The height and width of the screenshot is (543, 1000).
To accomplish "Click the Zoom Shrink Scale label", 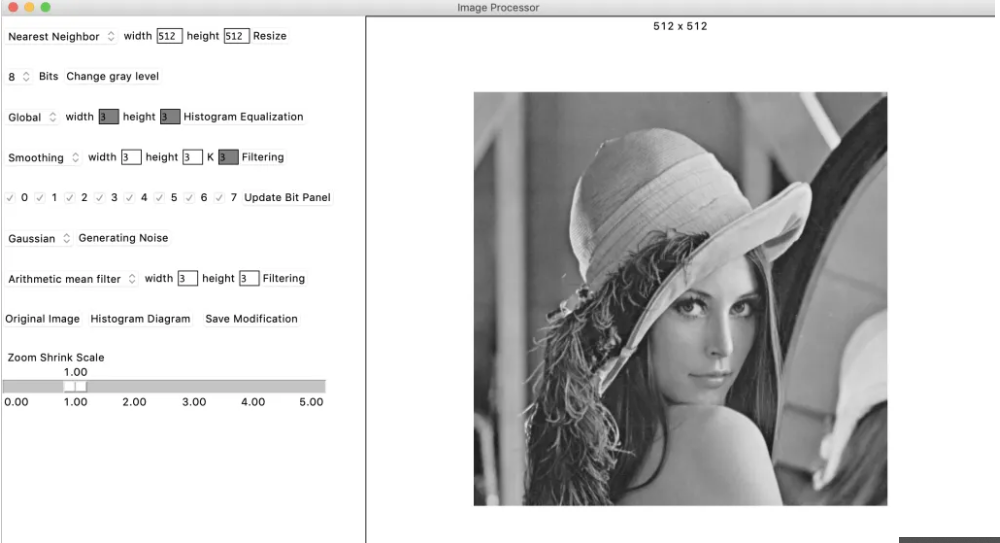I will [x=55, y=357].
